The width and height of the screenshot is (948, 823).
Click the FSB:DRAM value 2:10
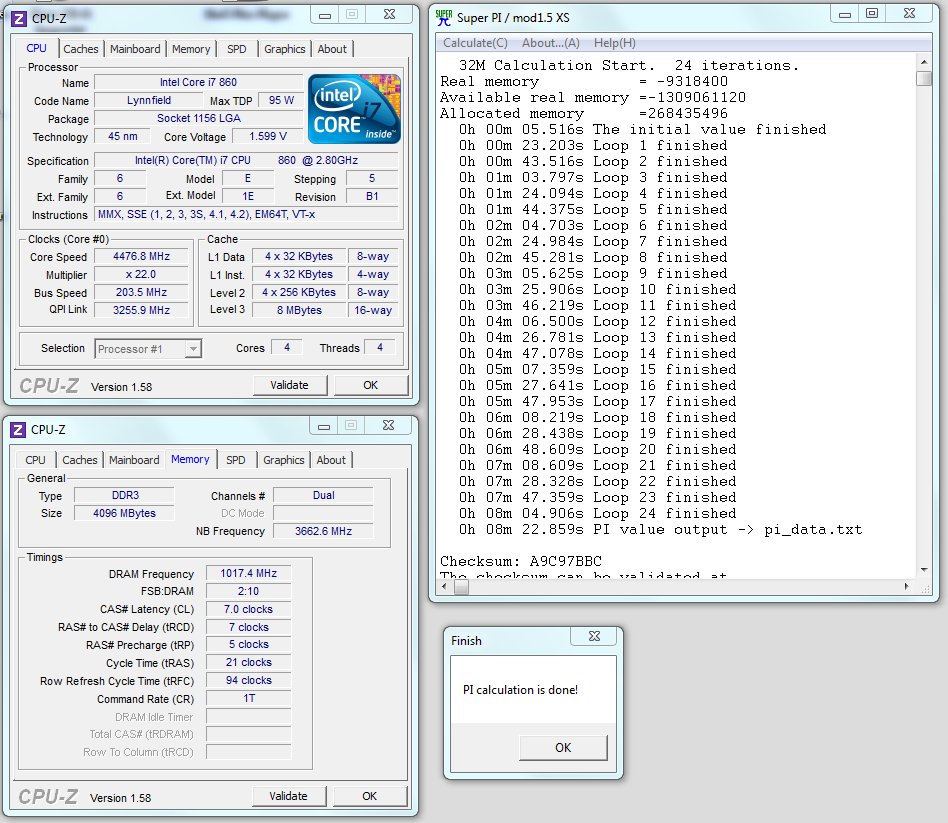click(x=248, y=591)
